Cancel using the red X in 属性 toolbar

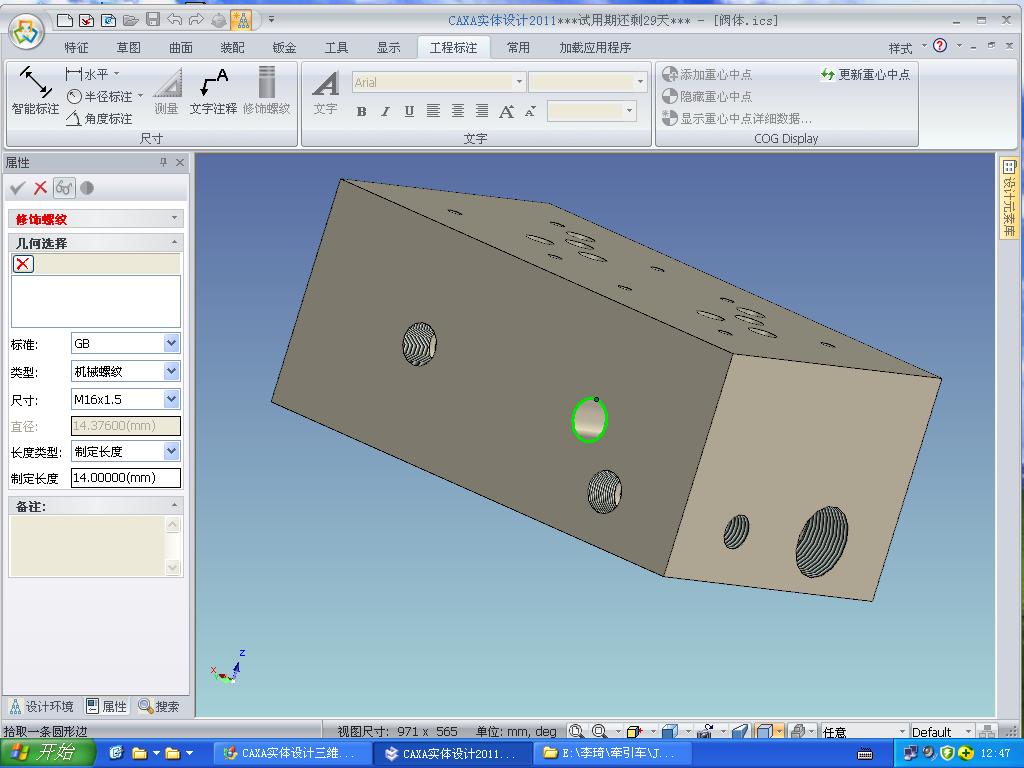click(x=41, y=188)
